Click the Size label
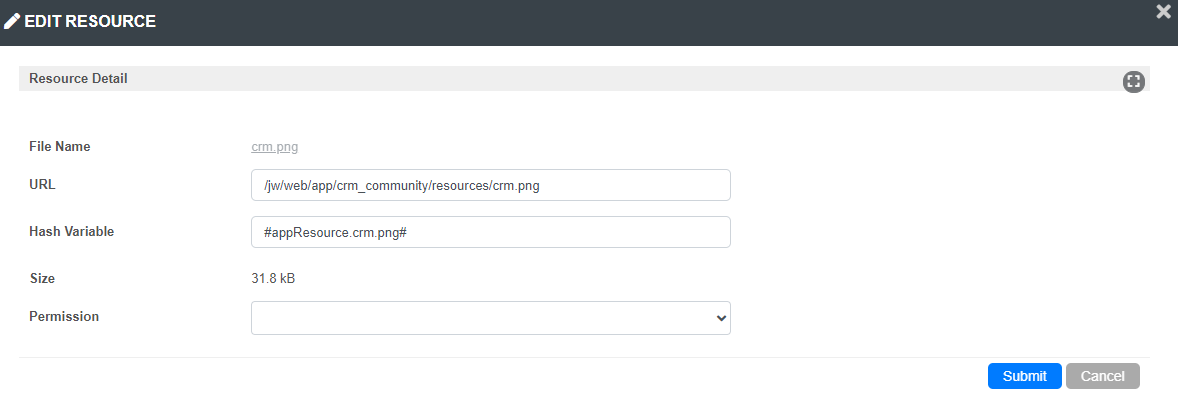The width and height of the screenshot is (1178, 397). (42, 278)
